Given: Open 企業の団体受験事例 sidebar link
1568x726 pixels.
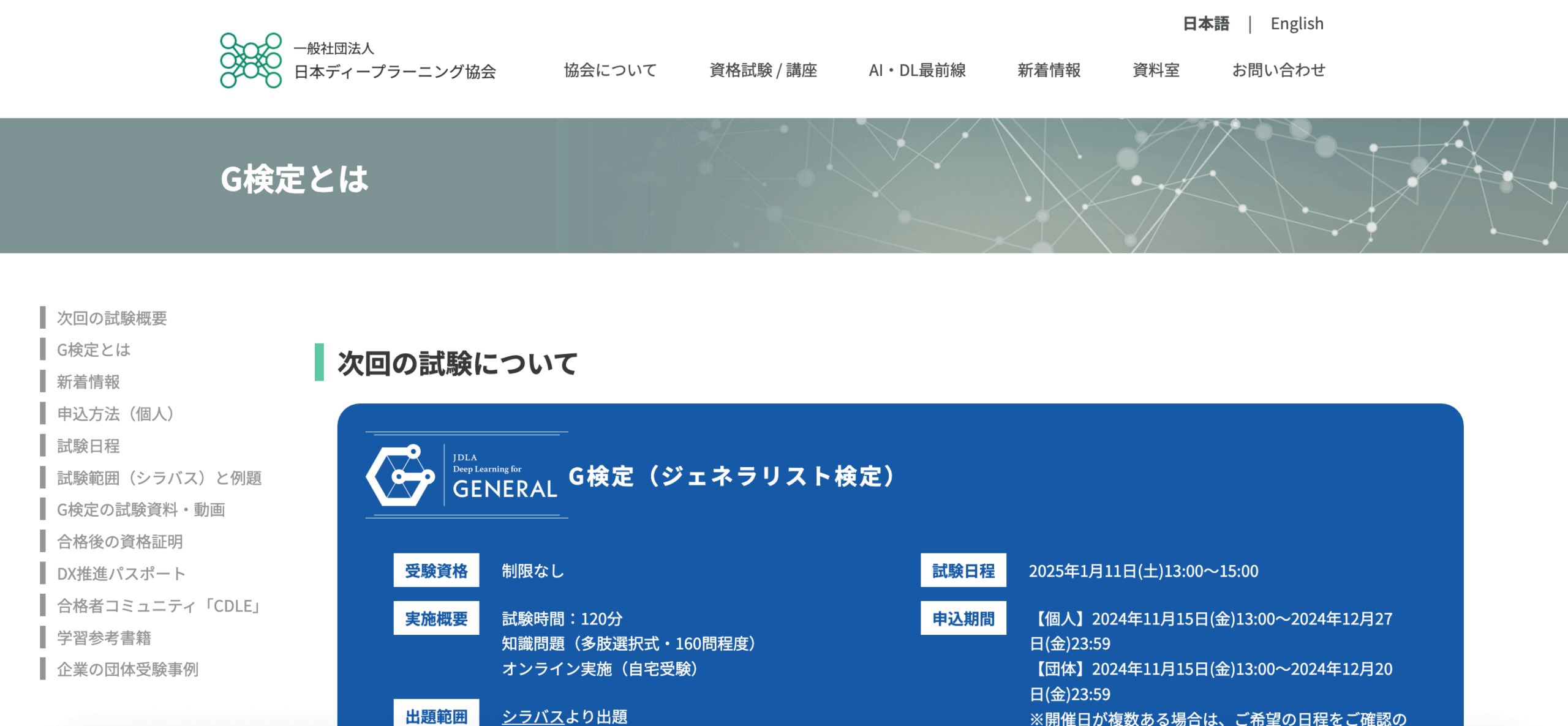Looking at the screenshot, I should 127,669.
